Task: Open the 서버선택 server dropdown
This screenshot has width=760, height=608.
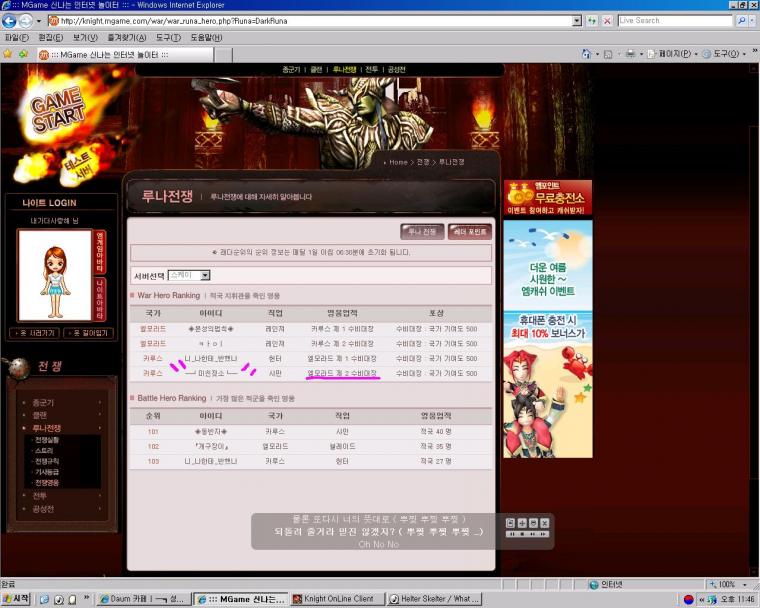Action: click(x=189, y=275)
